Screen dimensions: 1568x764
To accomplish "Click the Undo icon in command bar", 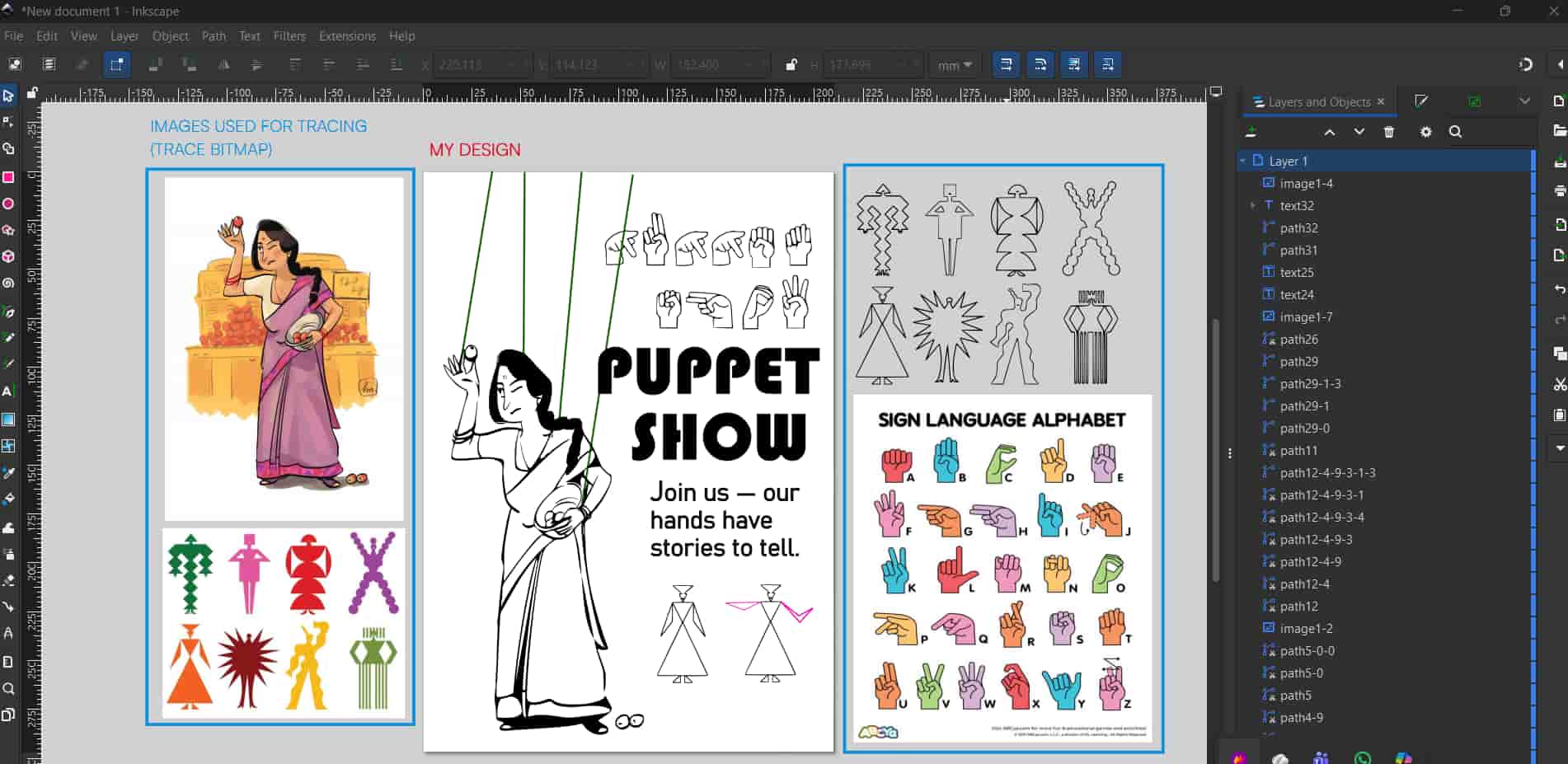I will [1560, 289].
